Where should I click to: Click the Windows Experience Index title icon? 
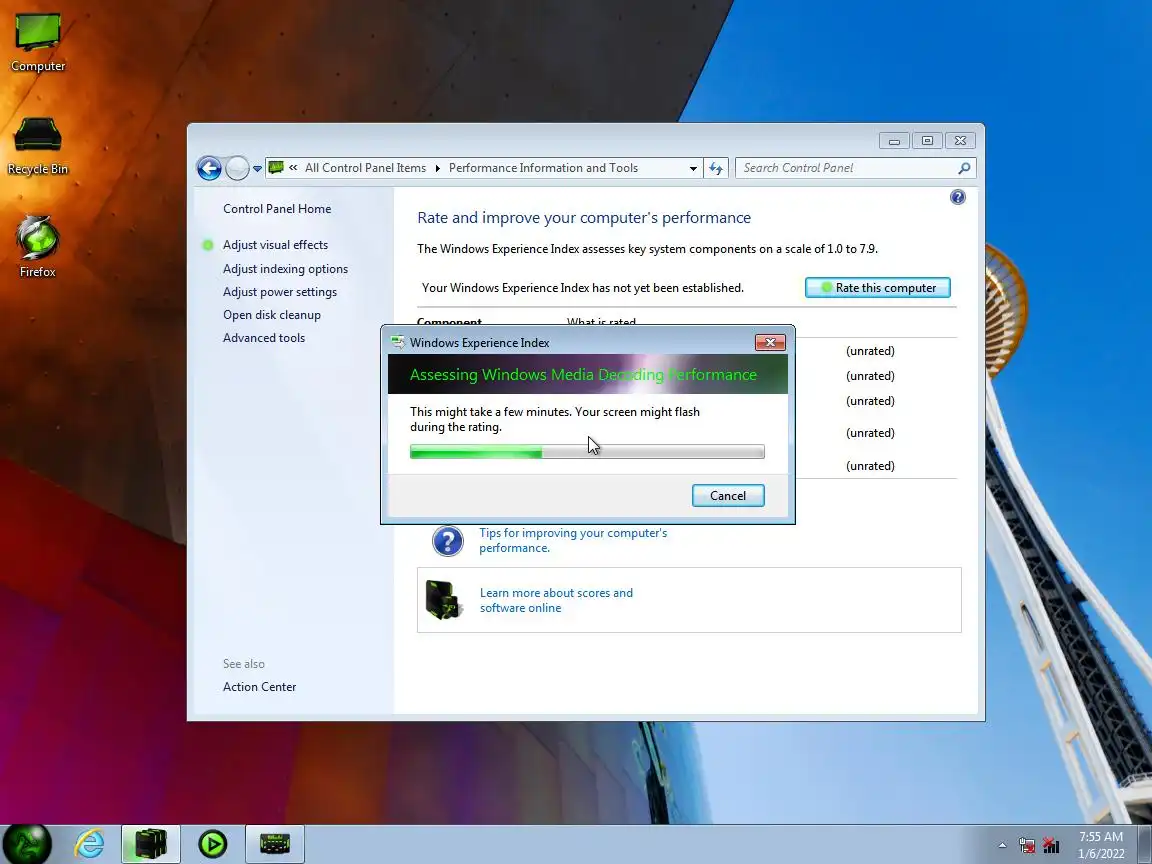point(397,342)
